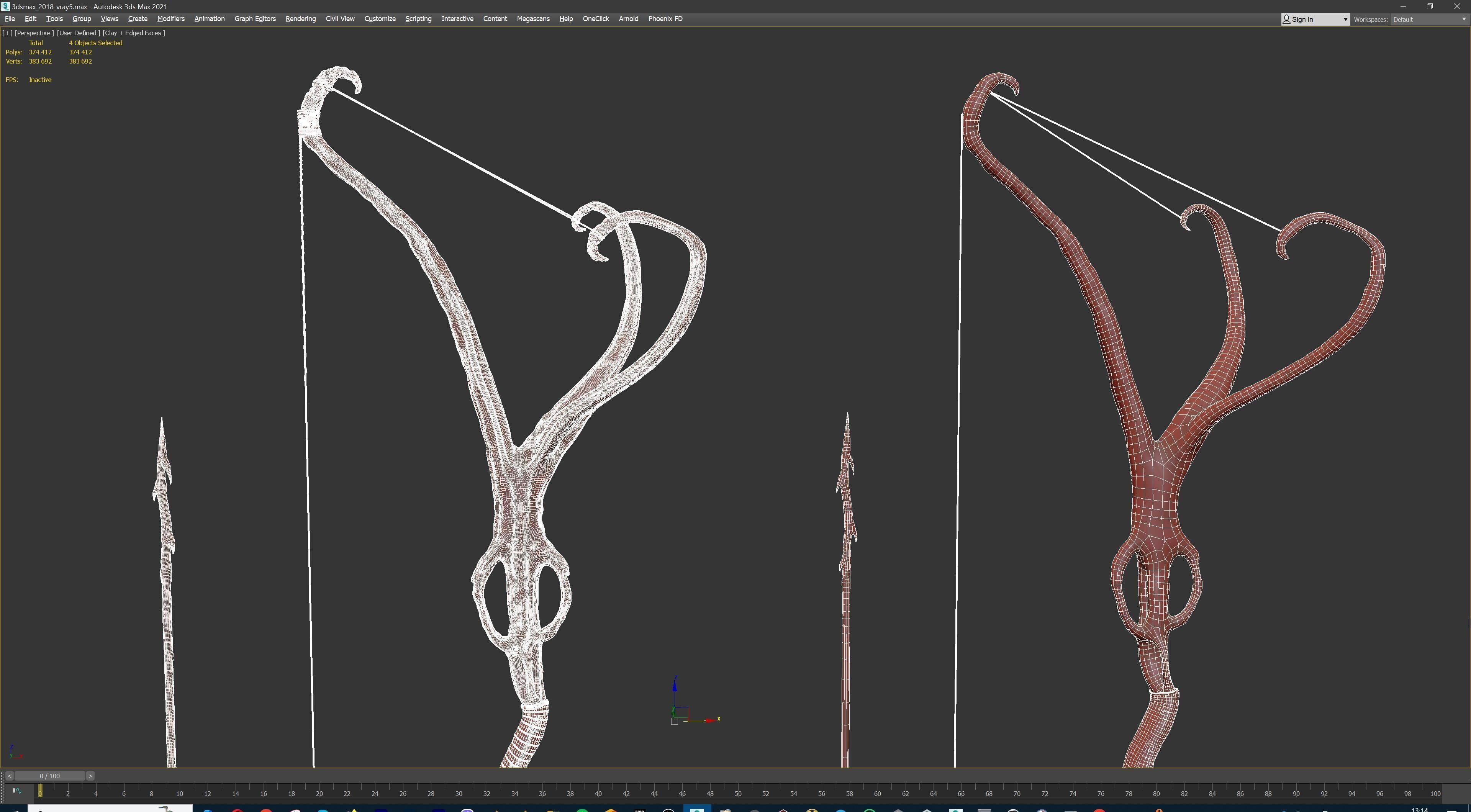Viewport: 1471px width, 812px height.
Task: Open the [+] viewport general menu
Action: click(7, 33)
